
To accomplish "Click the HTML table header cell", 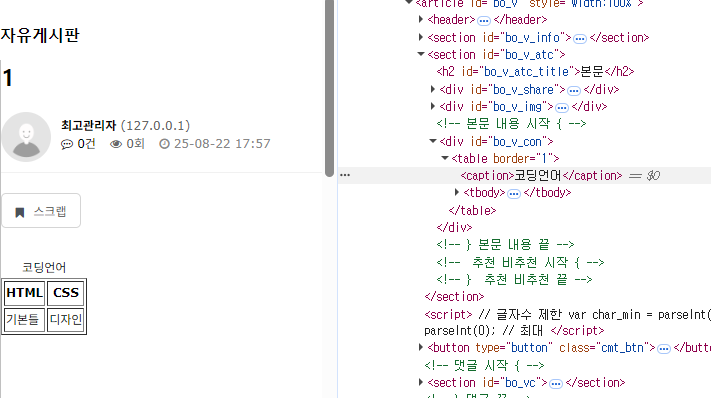I will pos(24,293).
